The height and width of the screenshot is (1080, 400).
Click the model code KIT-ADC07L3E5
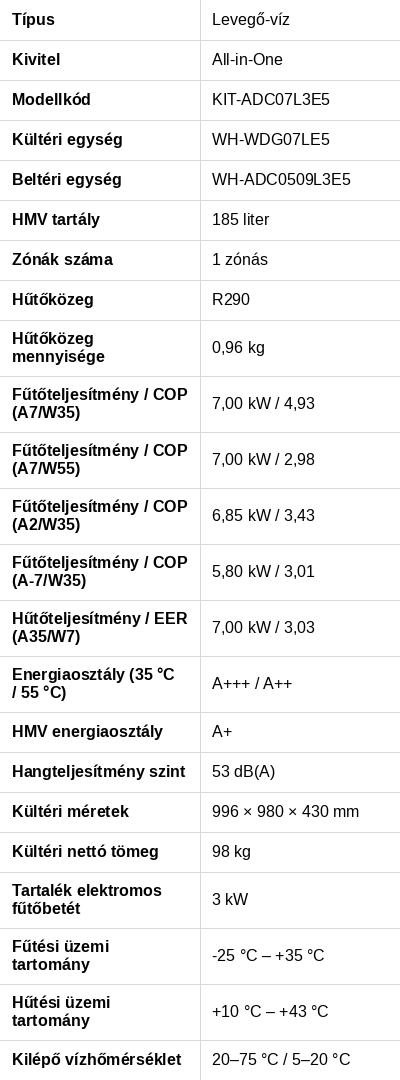click(x=271, y=100)
